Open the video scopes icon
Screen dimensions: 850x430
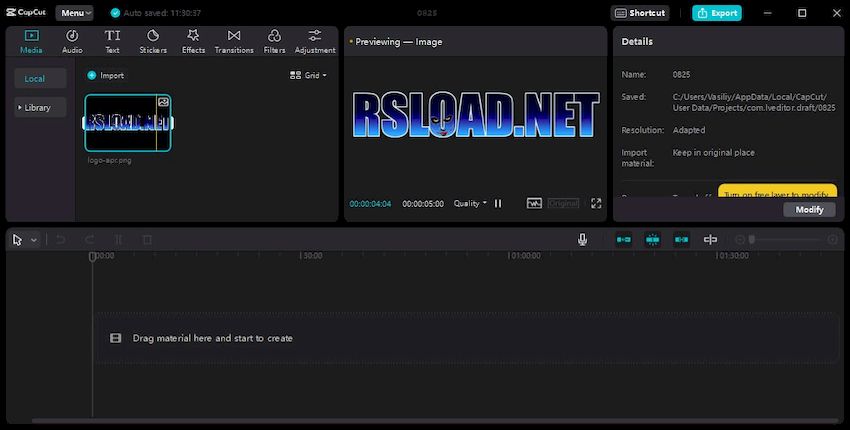(x=534, y=203)
